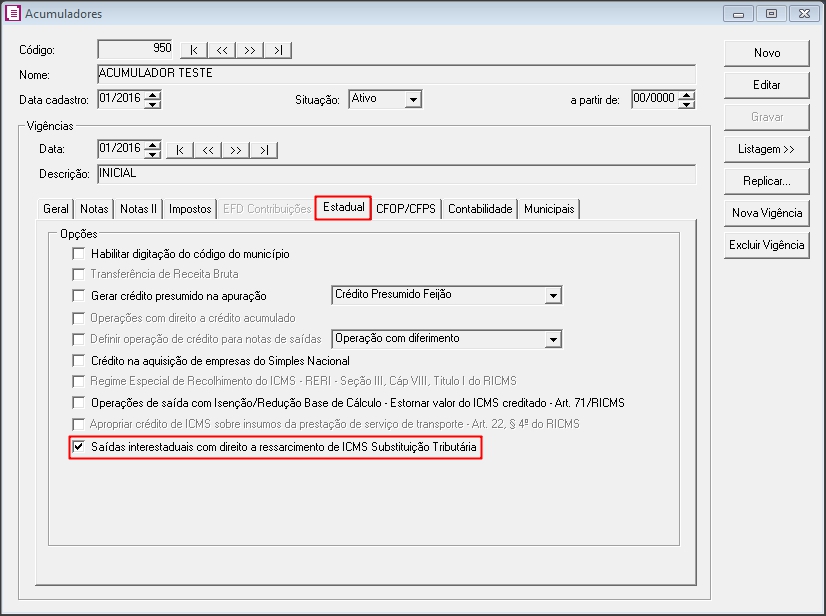Jump to first Vigência date

tap(180, 150)
